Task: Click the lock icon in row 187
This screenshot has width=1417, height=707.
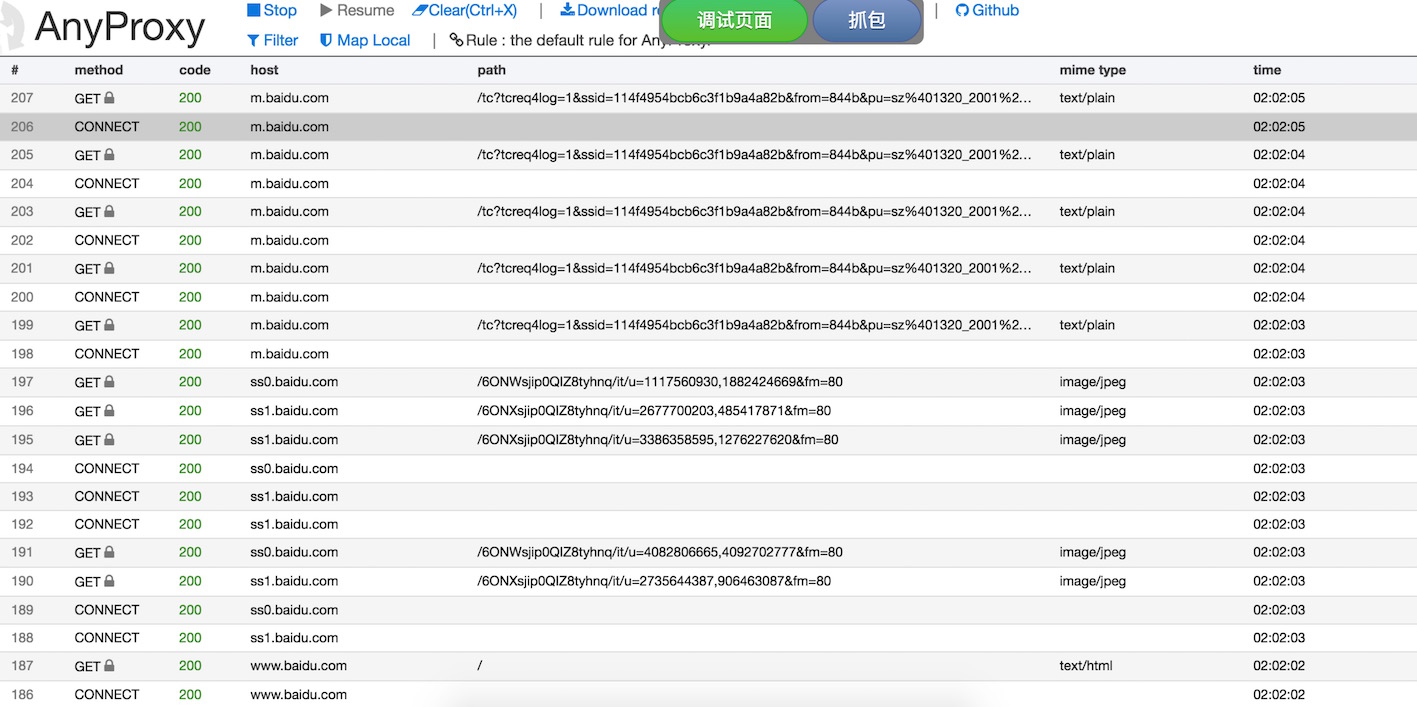Action: [110, 666]
